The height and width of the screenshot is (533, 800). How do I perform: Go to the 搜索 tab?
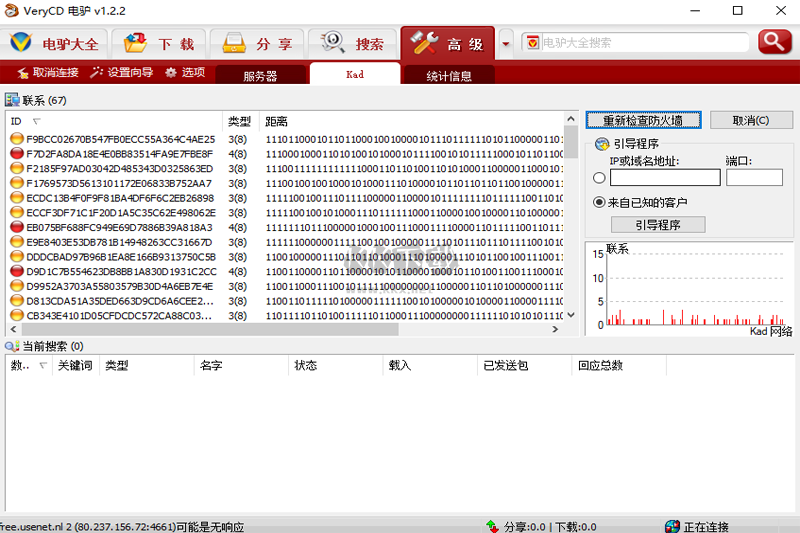352,44
